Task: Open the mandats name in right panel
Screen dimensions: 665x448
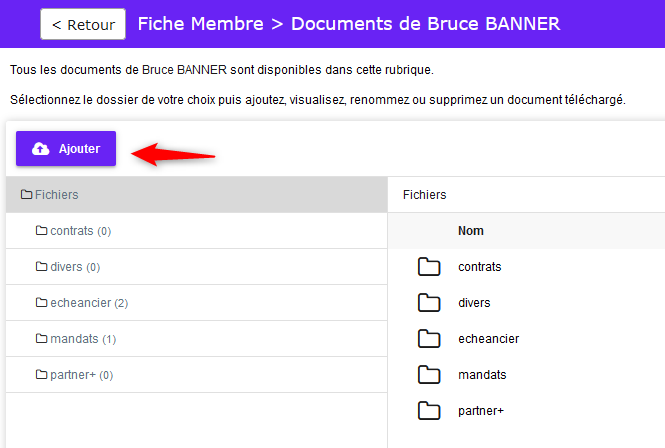Action: 482,375
